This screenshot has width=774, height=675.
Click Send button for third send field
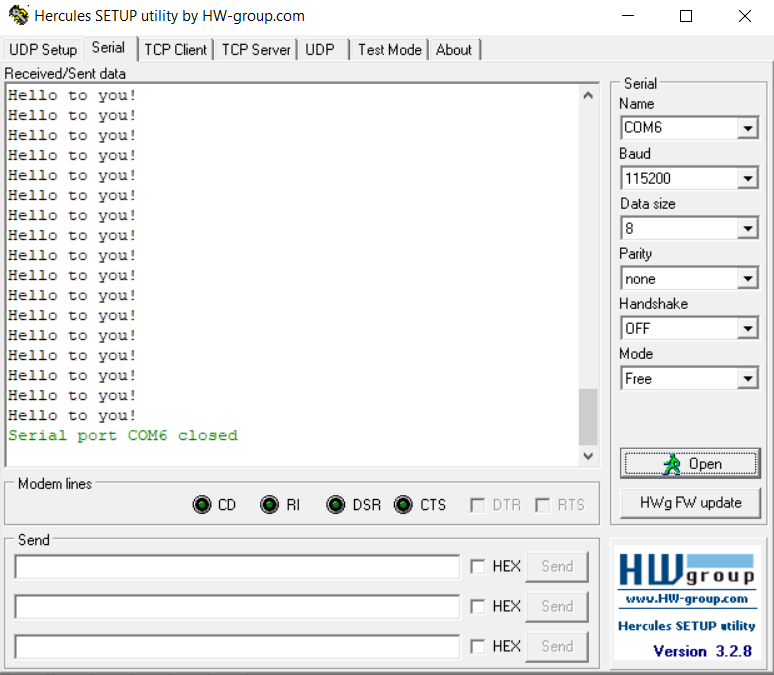(x=557, y=646)
